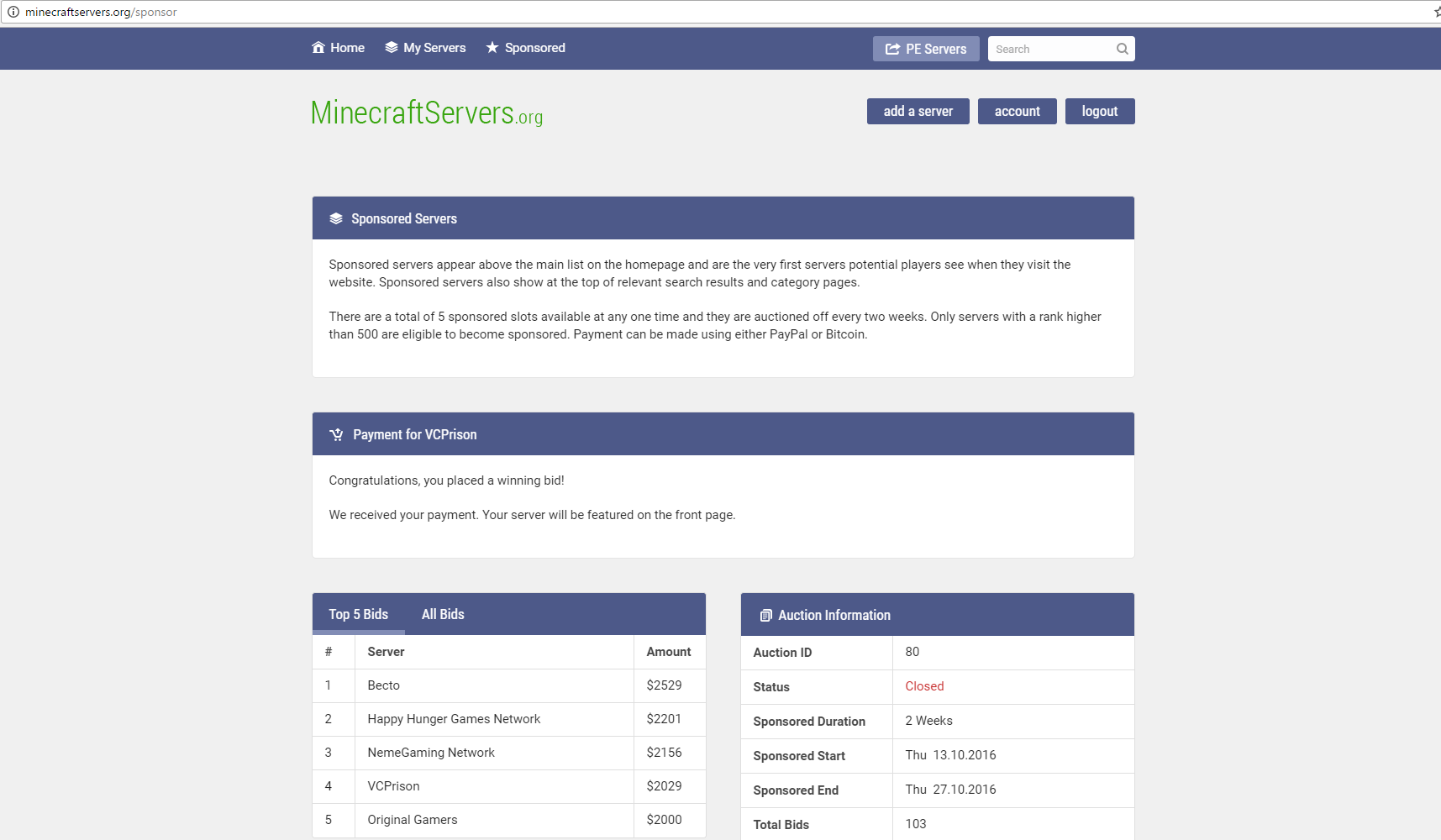Click the Sponsored Servers panel title

(404, 218)
